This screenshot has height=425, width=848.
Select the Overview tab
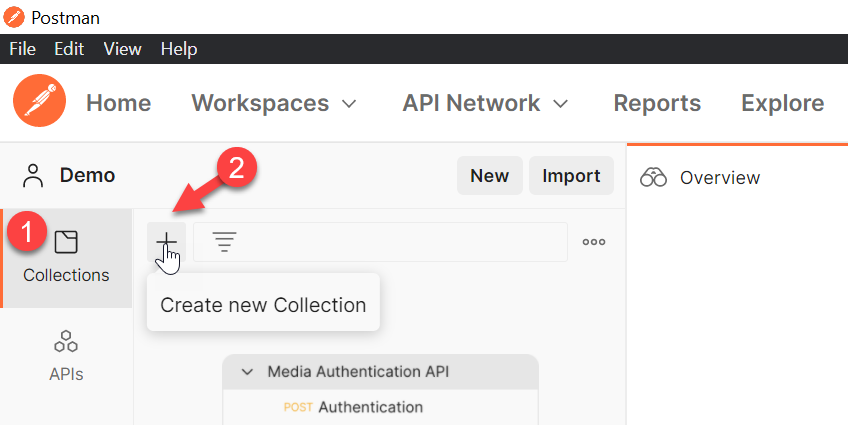(700, 177)
